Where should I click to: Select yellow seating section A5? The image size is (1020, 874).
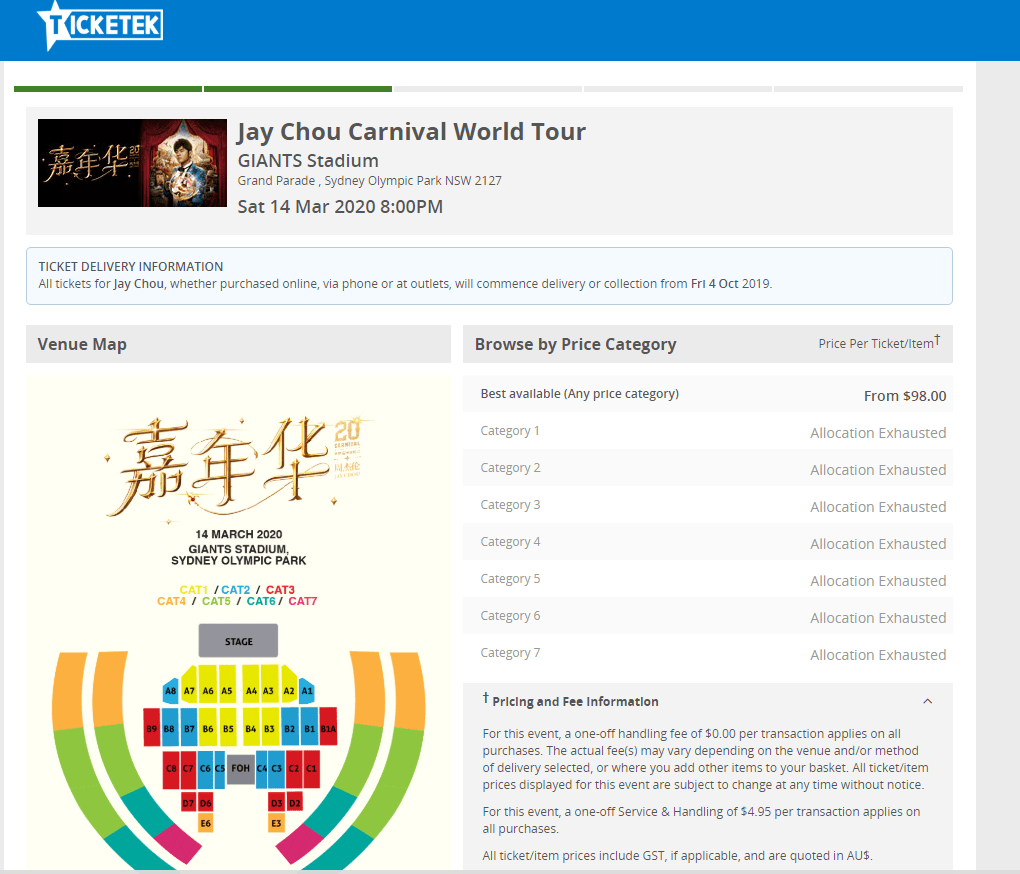pyautogui.click(x=227, y=691)
